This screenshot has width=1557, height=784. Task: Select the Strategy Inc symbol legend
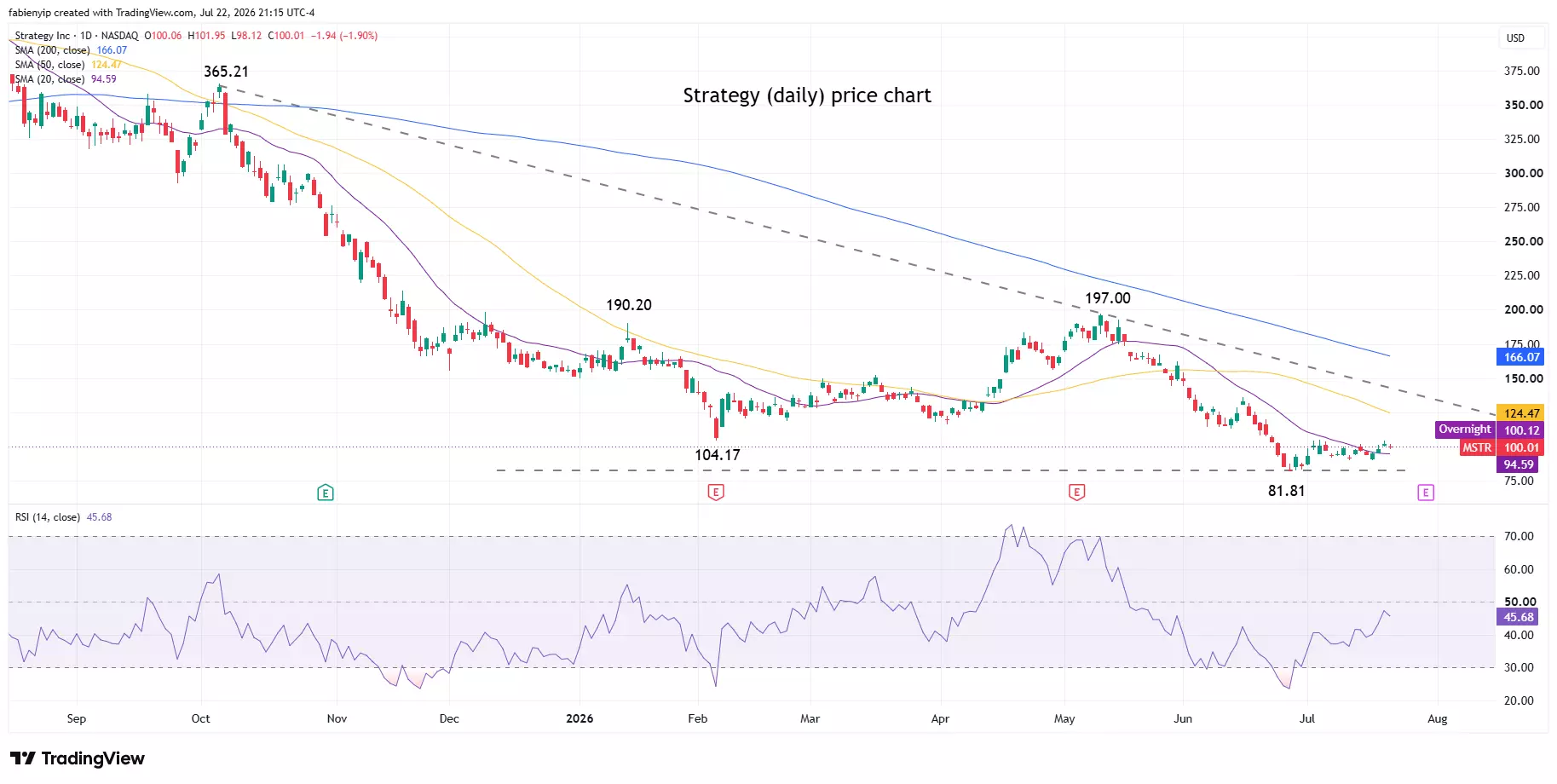click(x=76, y=36)
